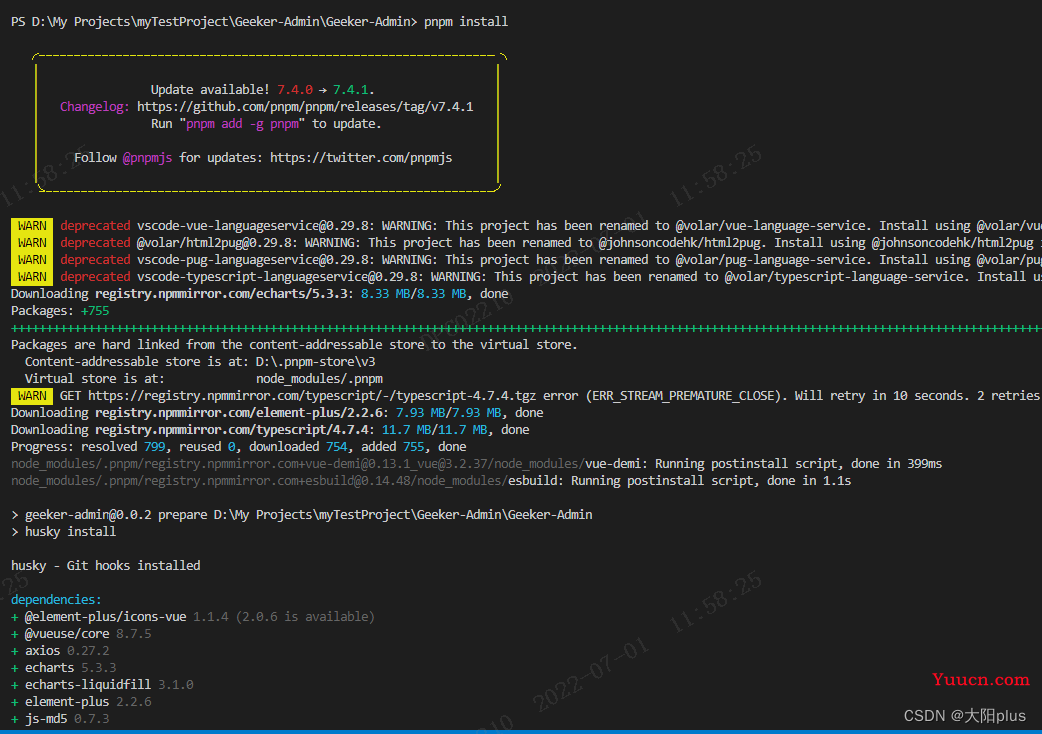Click the element-plus 2.2.6 dependency row

click(x=81, y=702)
